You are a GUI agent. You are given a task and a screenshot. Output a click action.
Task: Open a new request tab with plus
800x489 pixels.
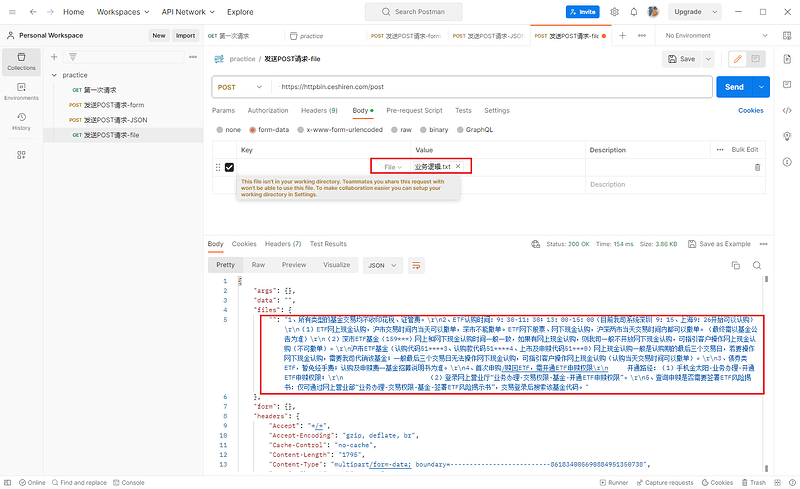(x=622, y=35)
